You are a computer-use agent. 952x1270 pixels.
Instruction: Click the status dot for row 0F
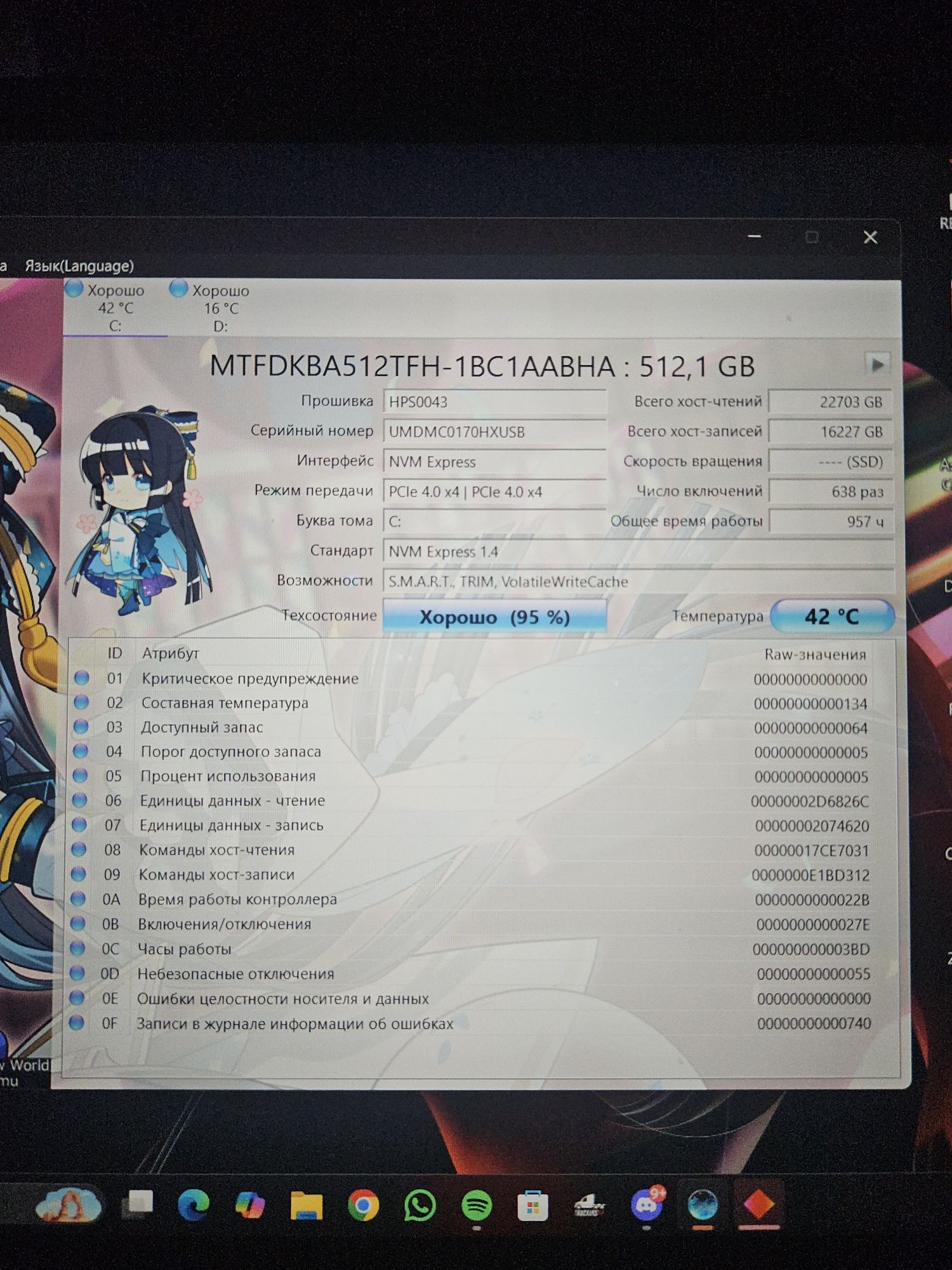point(77,1023)
